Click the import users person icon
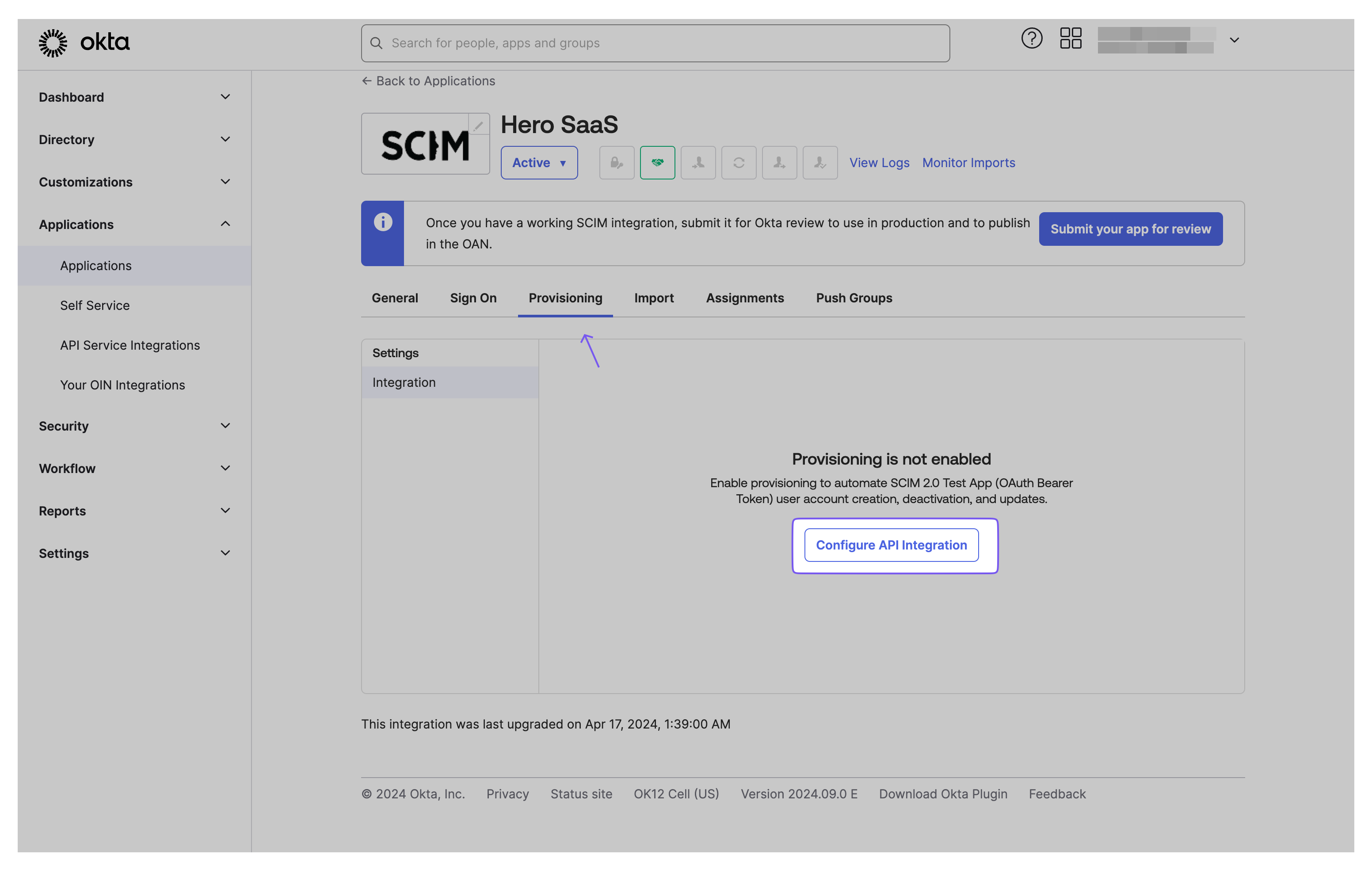 click(698, 162)
